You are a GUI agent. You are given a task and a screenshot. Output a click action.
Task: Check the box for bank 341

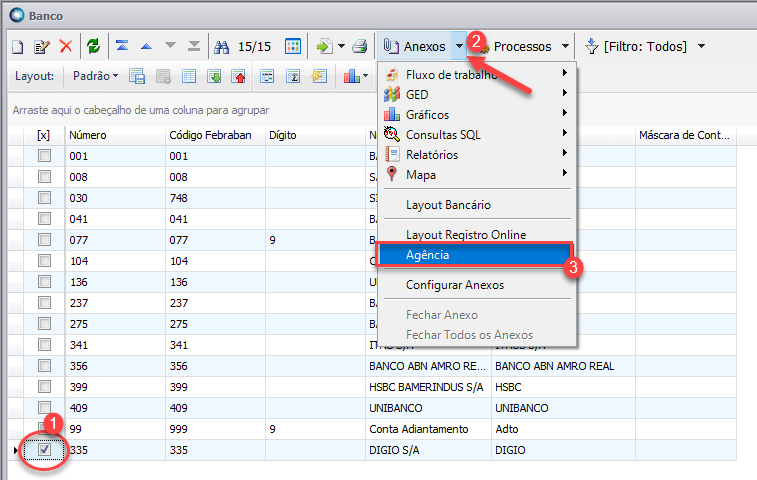(44, 345)
